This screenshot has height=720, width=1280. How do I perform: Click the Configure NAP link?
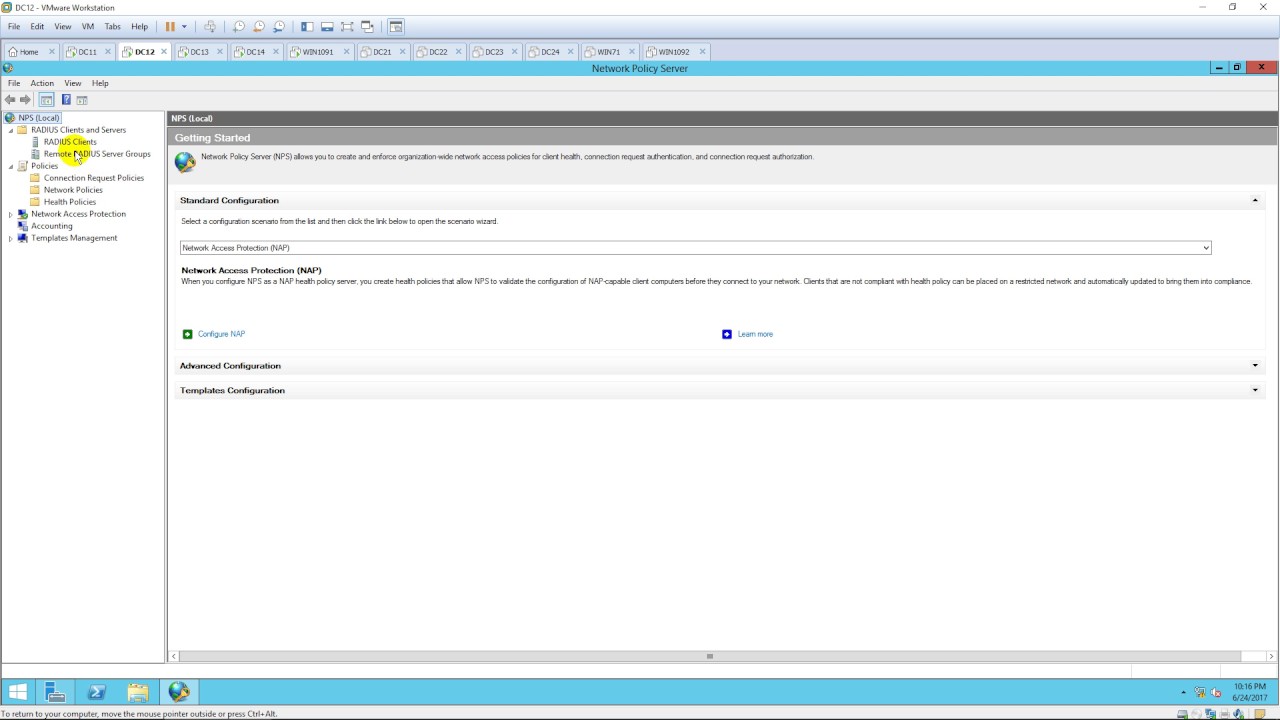click(221, 334)
